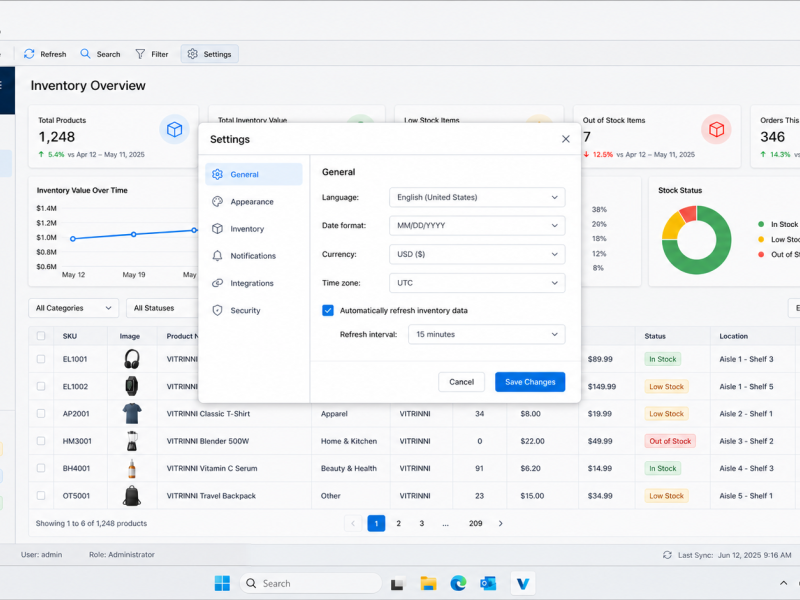Image resolution: width=800 pixels, height=600 pixels.
Task: Click Save Changes button
Action: (x=530, y=382)
